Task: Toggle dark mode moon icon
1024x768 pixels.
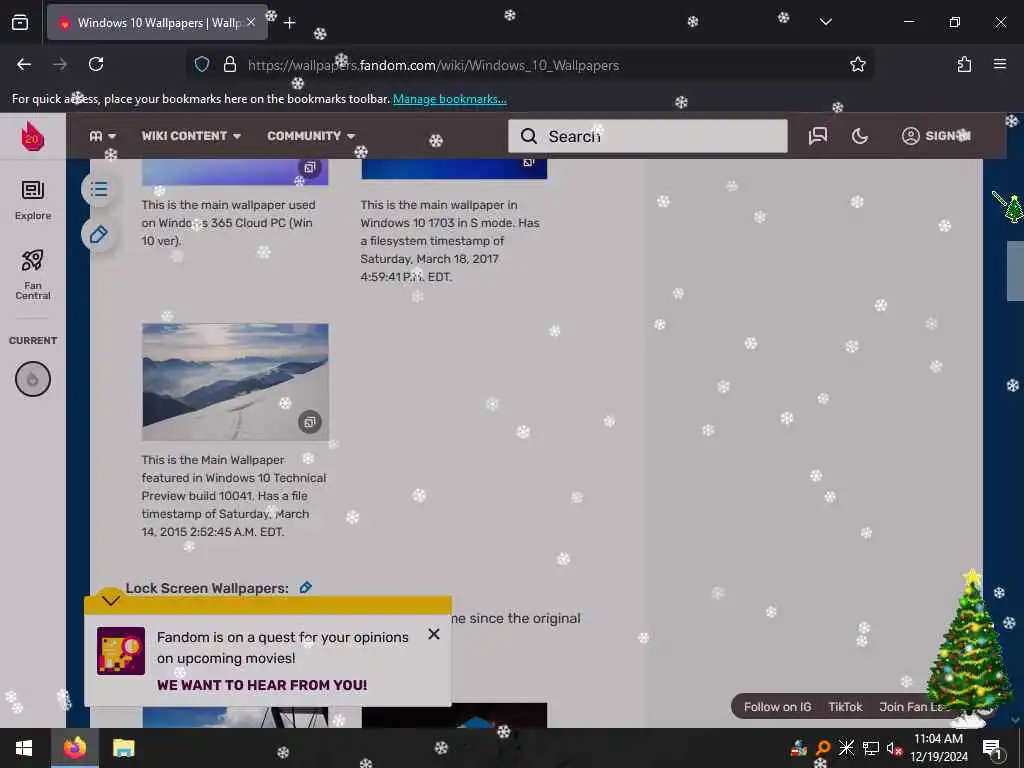Action: click(860, 136)
